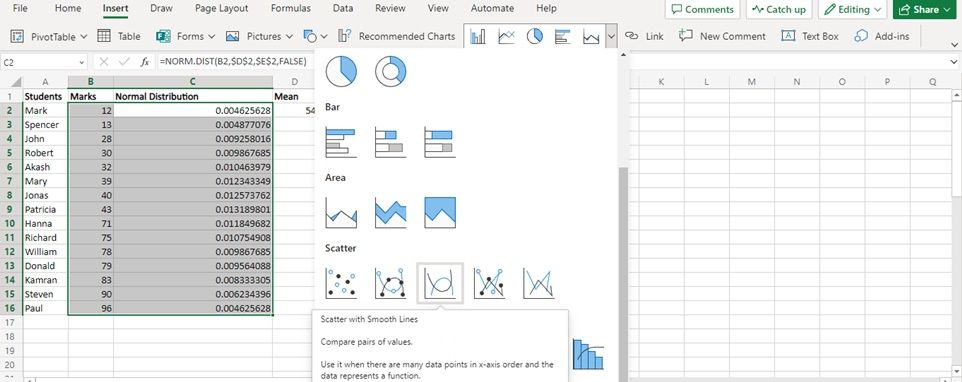Choose the Bar chart ribbon icon
This screenshot has width=962, height=382.
563,37
